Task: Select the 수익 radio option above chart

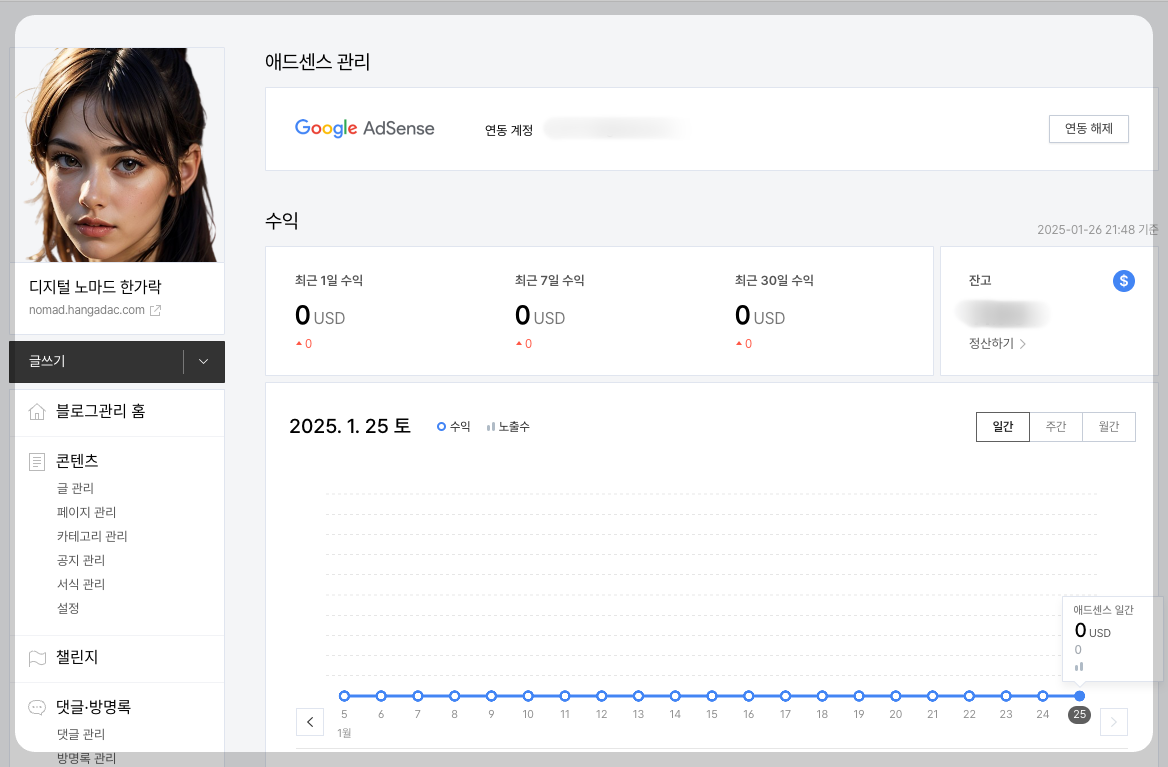Action: click(x=453, y=425)
